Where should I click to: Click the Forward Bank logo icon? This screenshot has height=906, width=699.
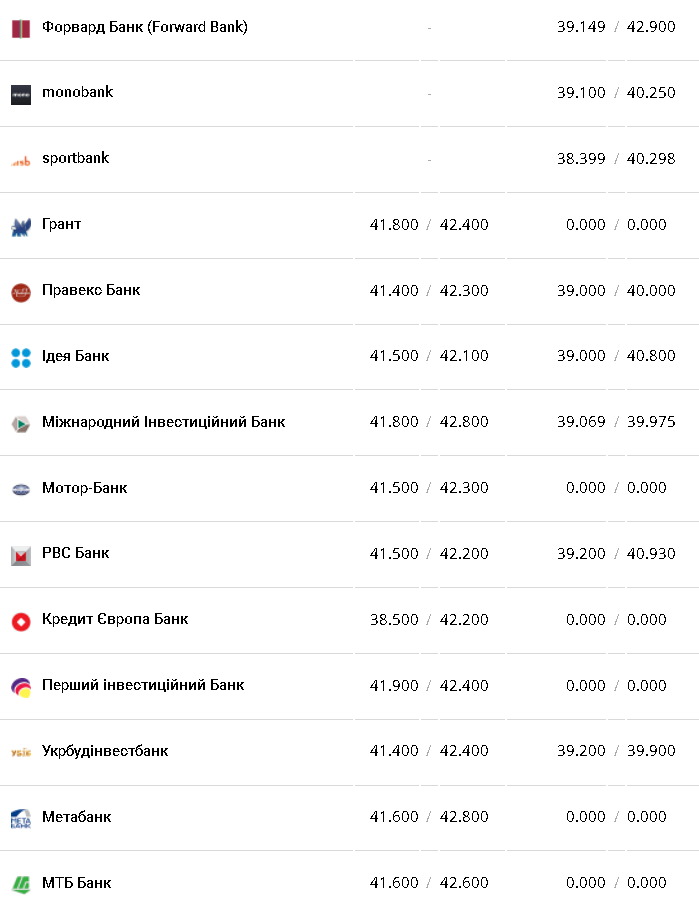point(21,28)
